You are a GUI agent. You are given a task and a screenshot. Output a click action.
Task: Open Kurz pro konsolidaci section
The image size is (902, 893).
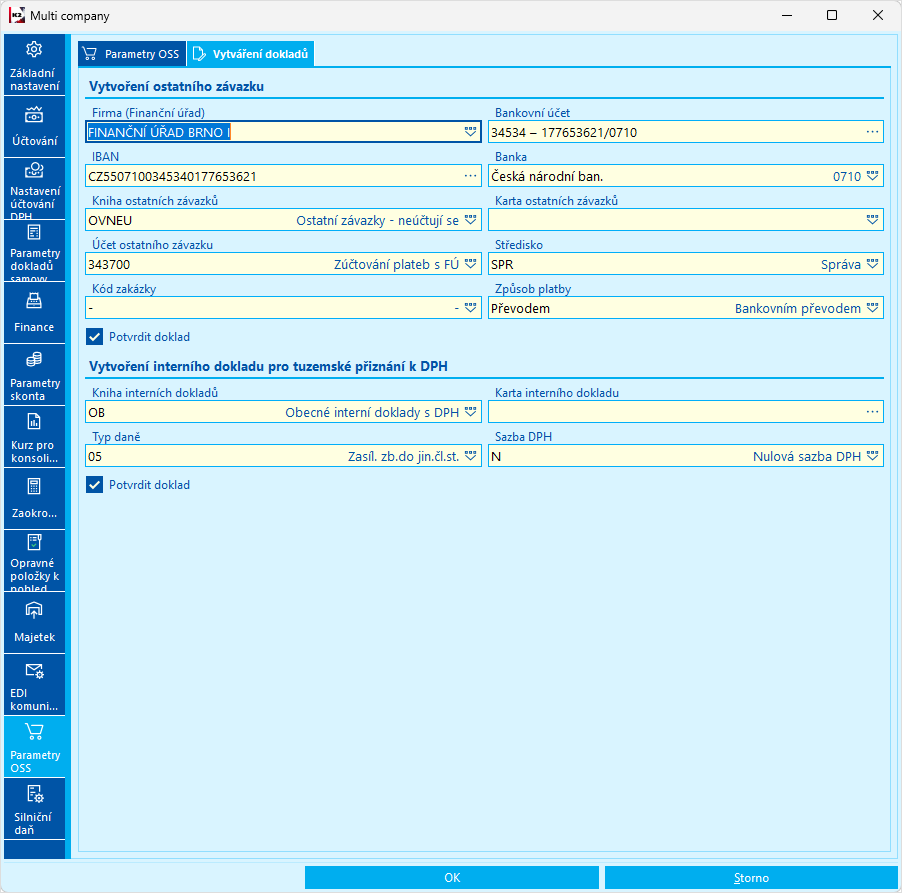(x=35, y=437)
